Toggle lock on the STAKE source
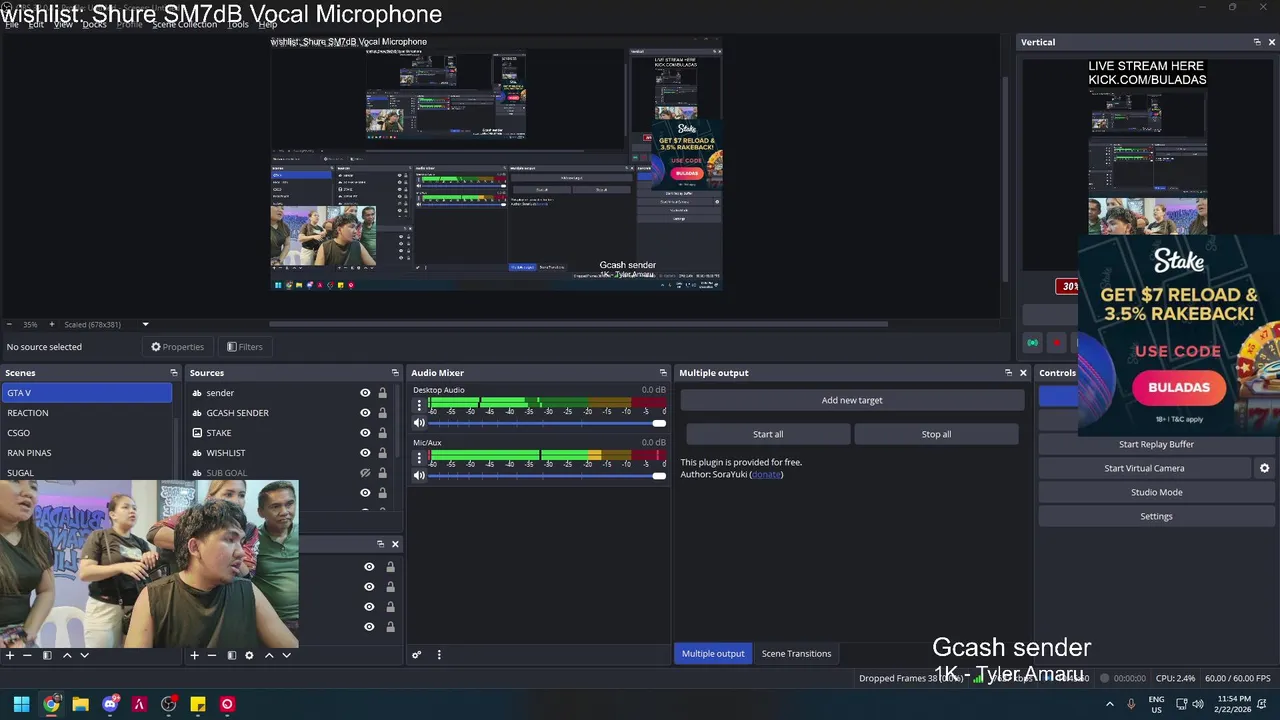Viewport: 1280px width, 720px height. click(x=382, y=433)
